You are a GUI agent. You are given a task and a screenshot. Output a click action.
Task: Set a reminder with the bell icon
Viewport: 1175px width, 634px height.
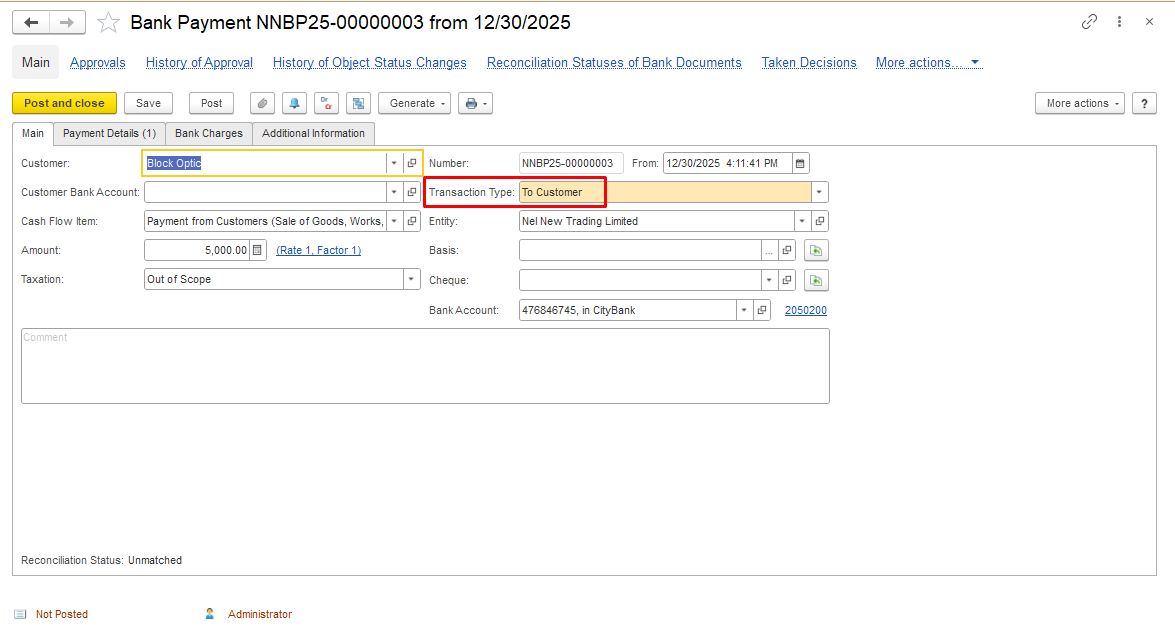[x=294, y=103]
